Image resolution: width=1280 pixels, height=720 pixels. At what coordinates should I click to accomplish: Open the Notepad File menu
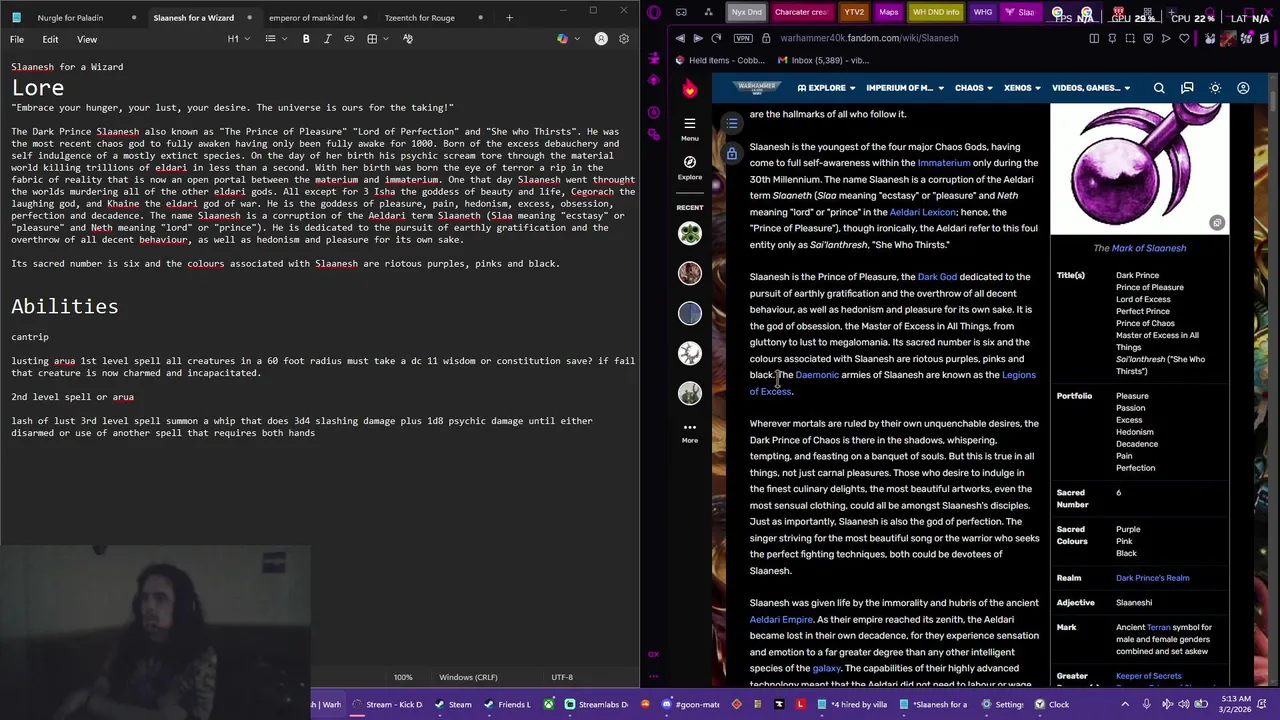17,39
